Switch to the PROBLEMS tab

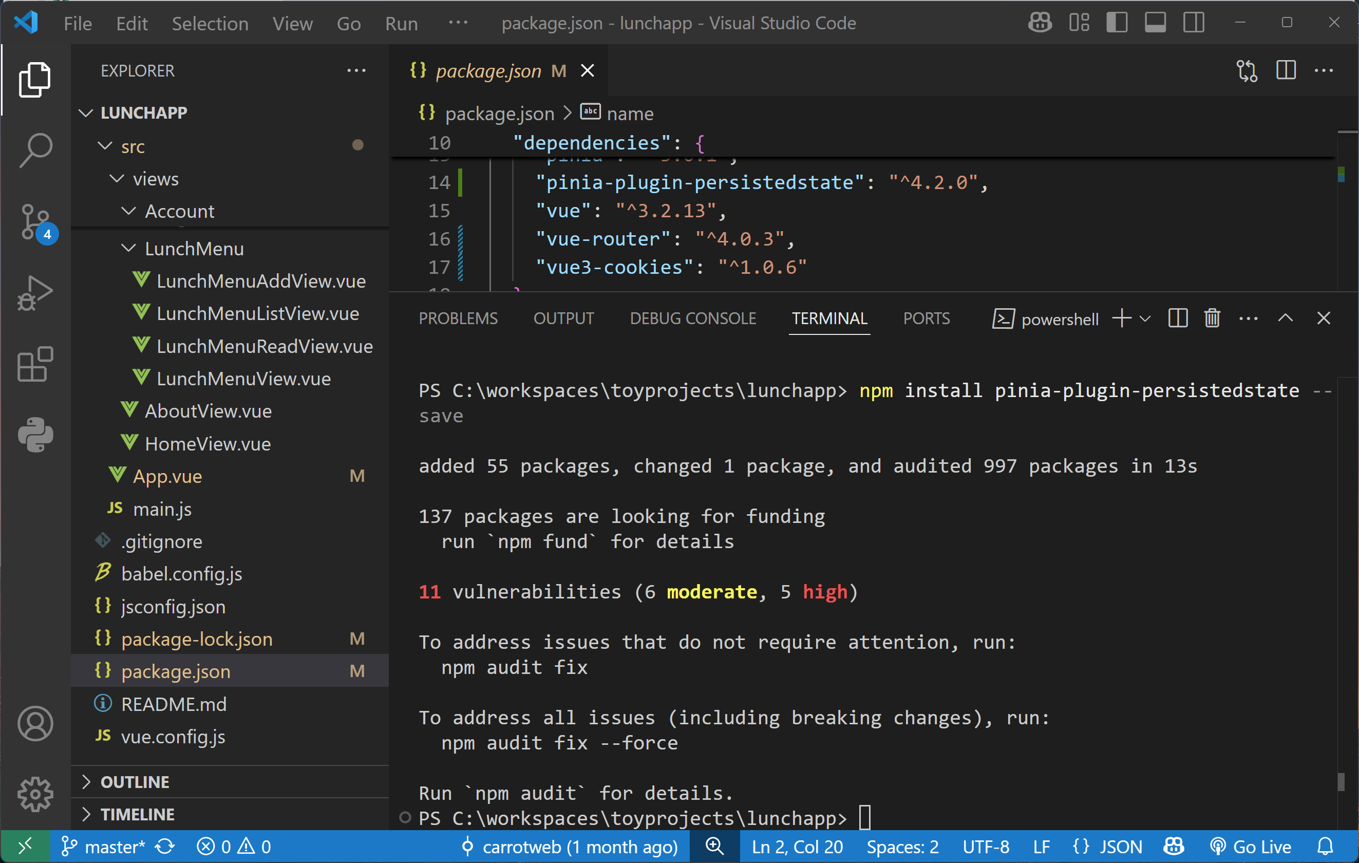point(458,319)
